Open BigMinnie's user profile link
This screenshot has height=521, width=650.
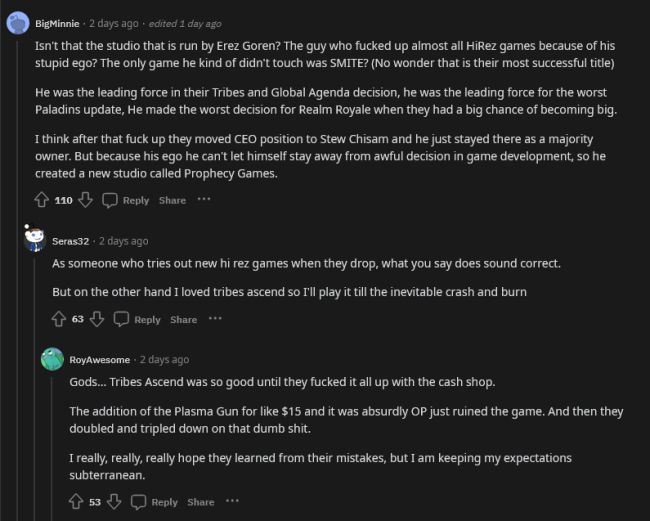58,23
